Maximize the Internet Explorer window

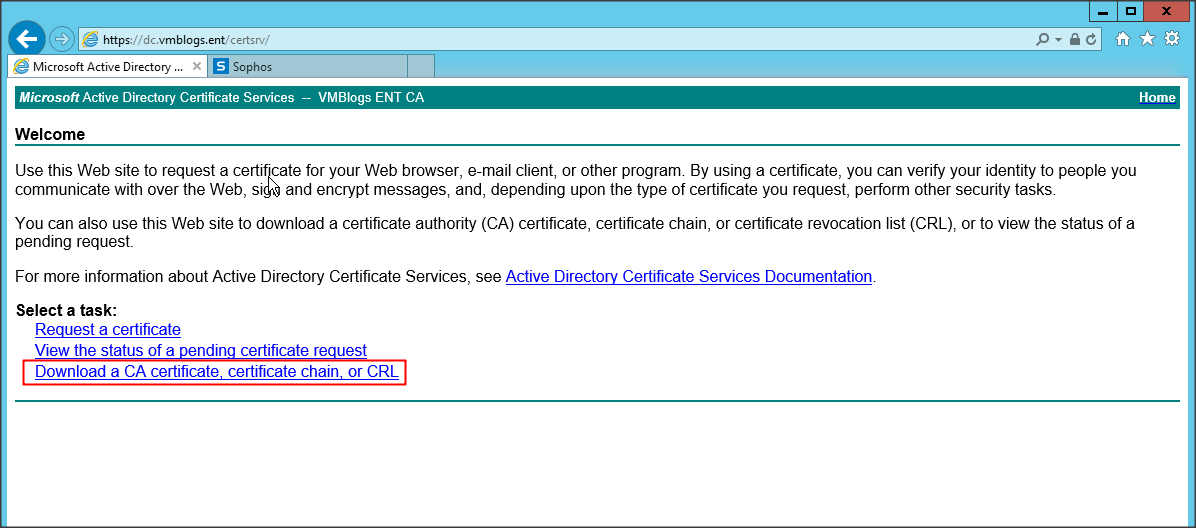coord(1131,10)
